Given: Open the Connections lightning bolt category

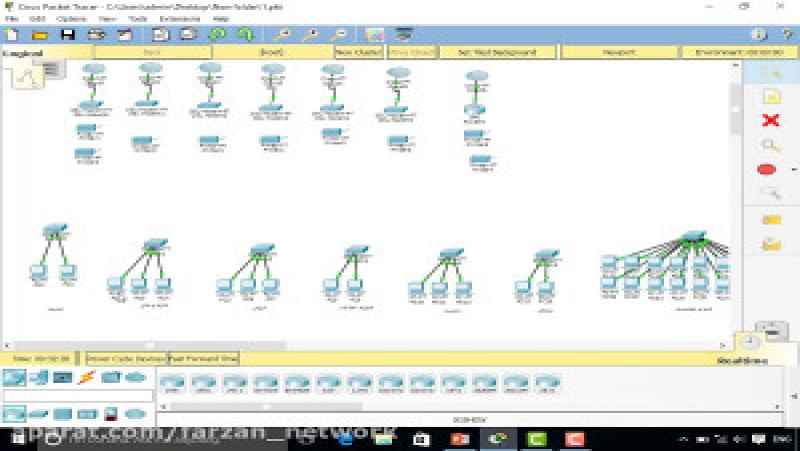Looking at the screenshot, I should pos(86,377).
